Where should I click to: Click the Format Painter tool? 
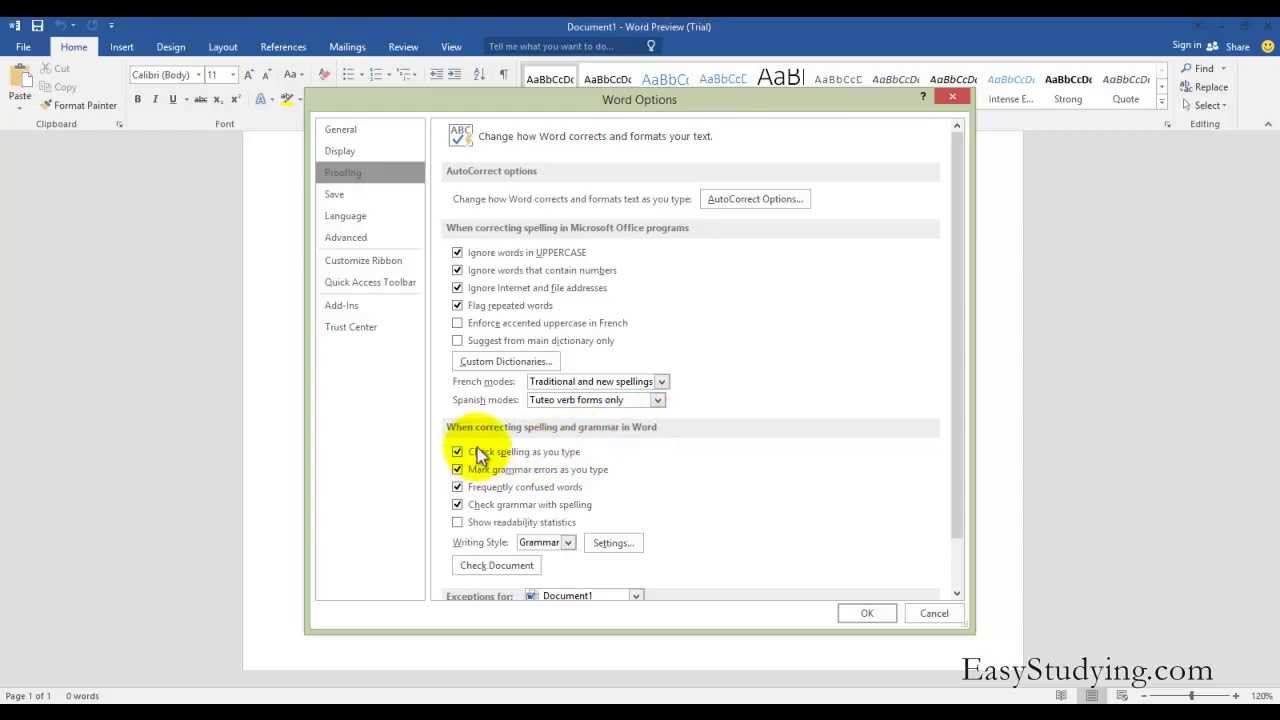click(x=78, y=105)
